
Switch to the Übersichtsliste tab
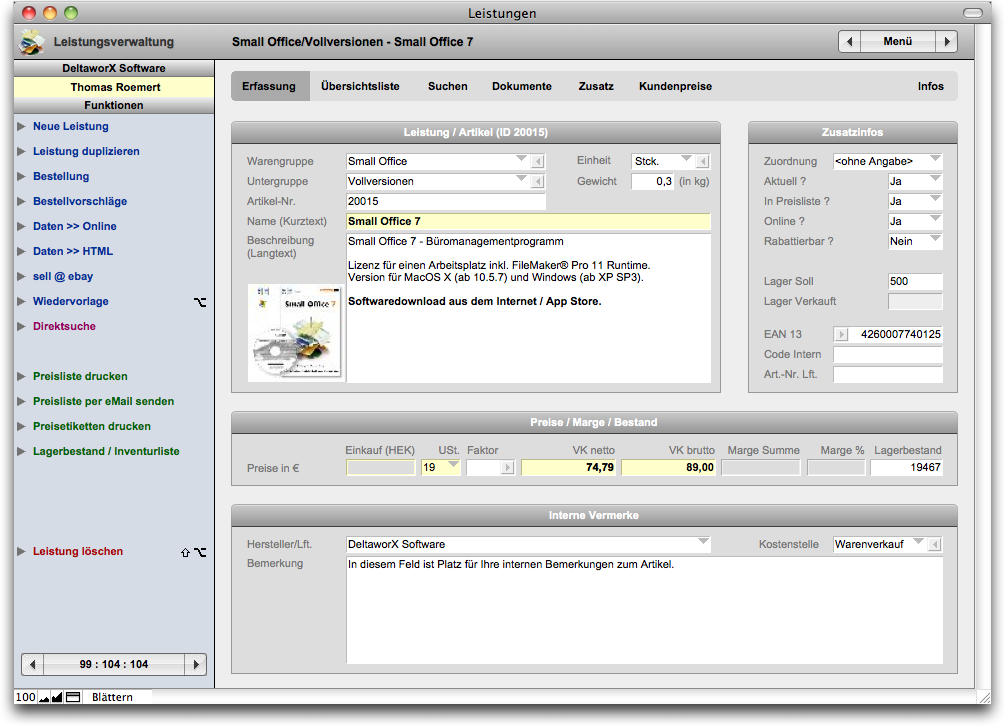pyautogui.click(x=360, y=87)
